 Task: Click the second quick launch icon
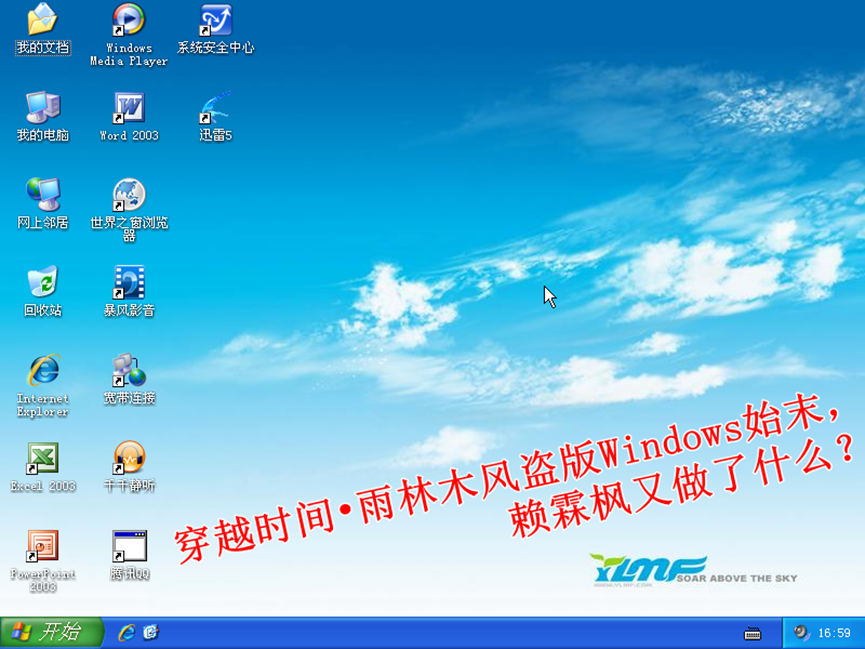coord(151,632)
